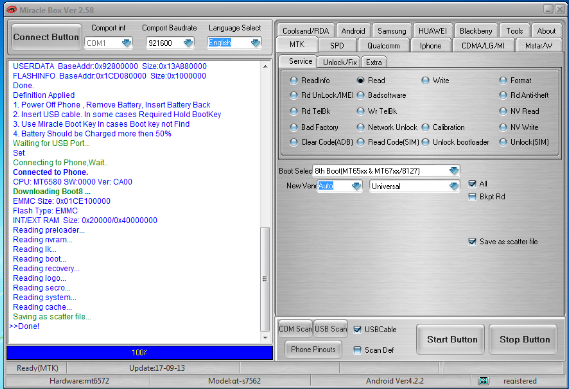Toggle the USBCable checkbox
Viewport: 569px width, 389px height.
click(357, 329)
